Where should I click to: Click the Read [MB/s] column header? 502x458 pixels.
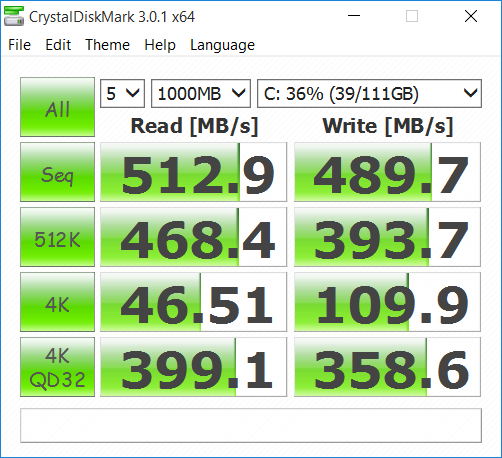[x=194, y=126]
